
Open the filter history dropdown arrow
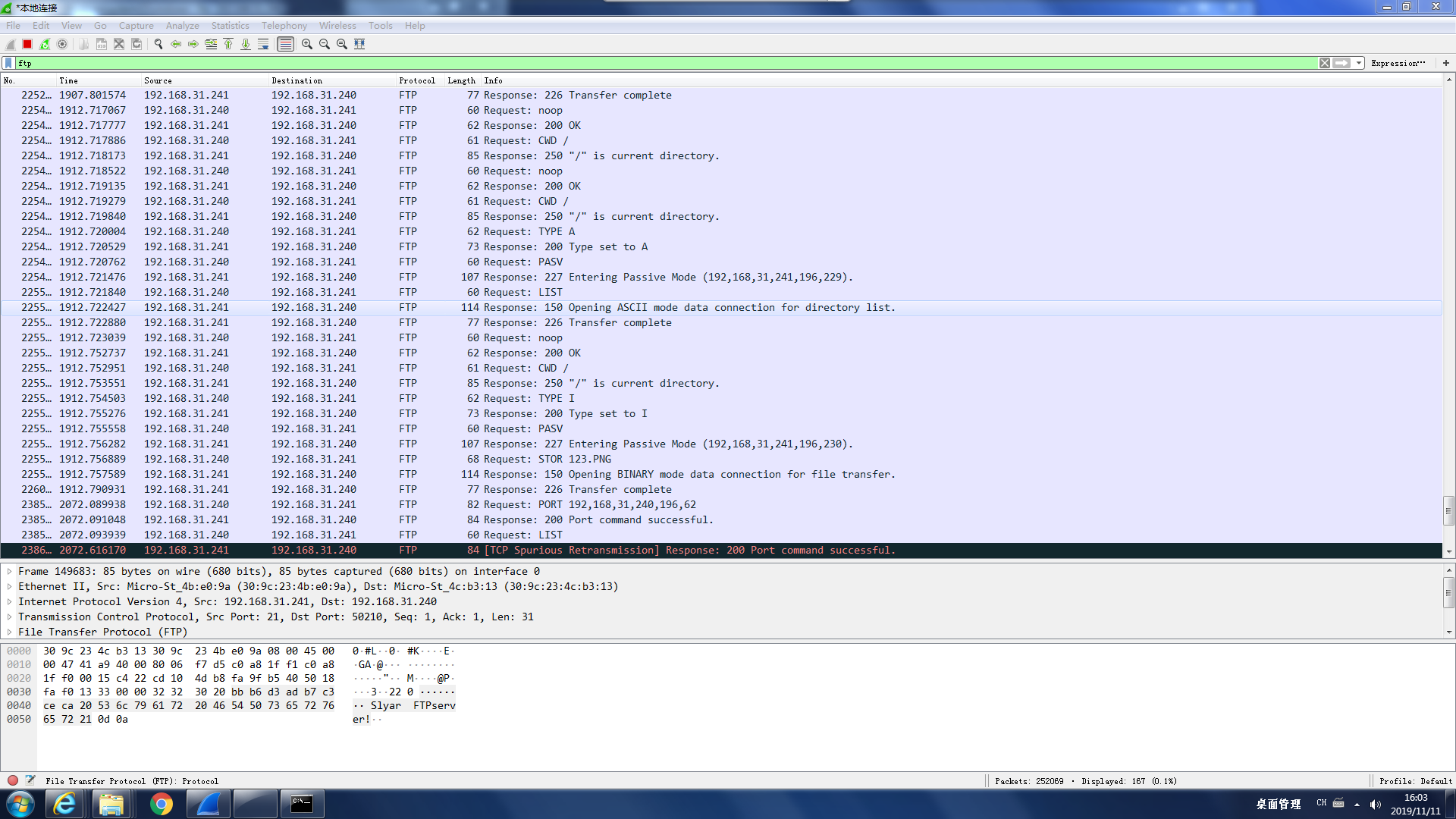(x=1359, y=63)
